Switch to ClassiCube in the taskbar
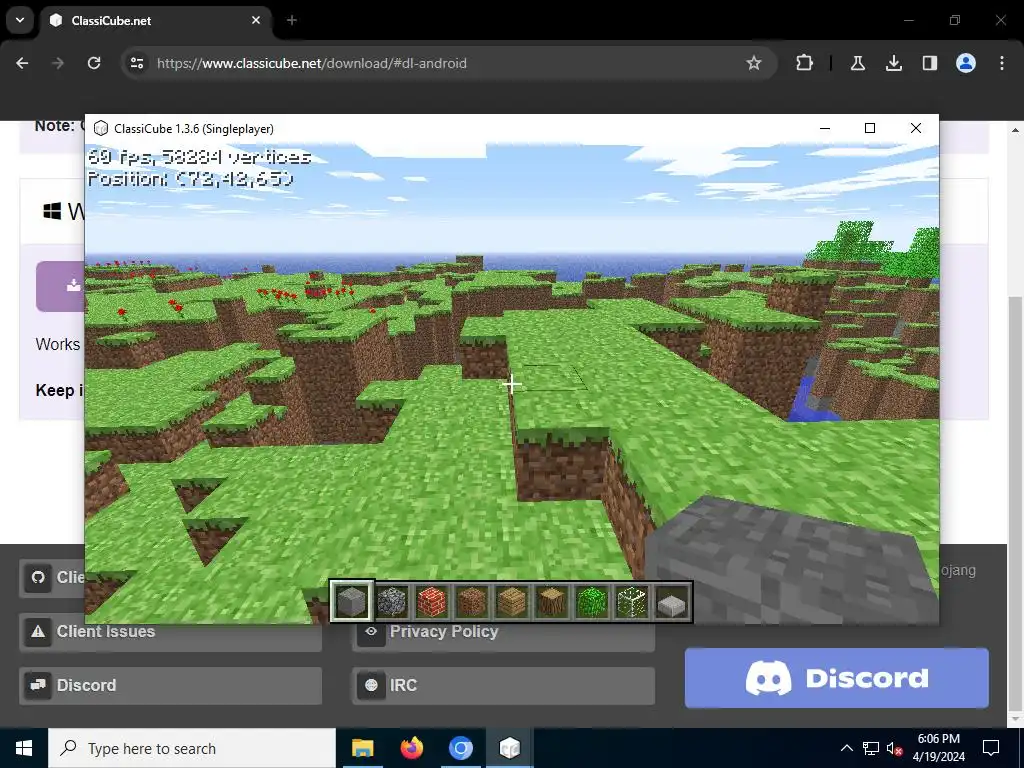 509,748
